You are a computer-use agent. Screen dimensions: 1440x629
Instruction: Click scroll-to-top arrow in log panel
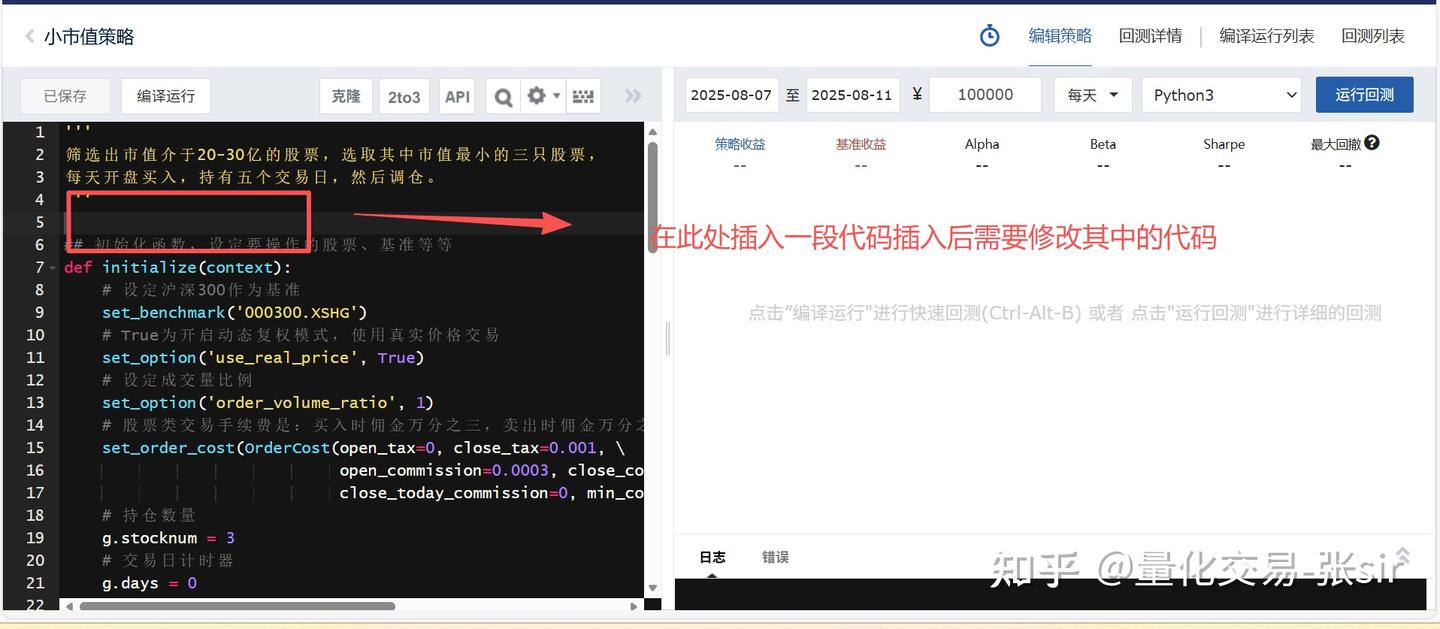(1403, 555)
